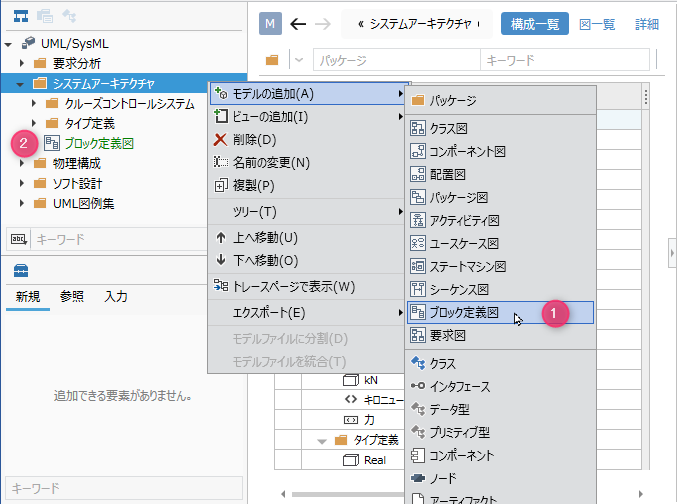This screenshot has width=677, height=504.
Task: Select the ブロック定義図 tree item
Action: coord(99,143)
